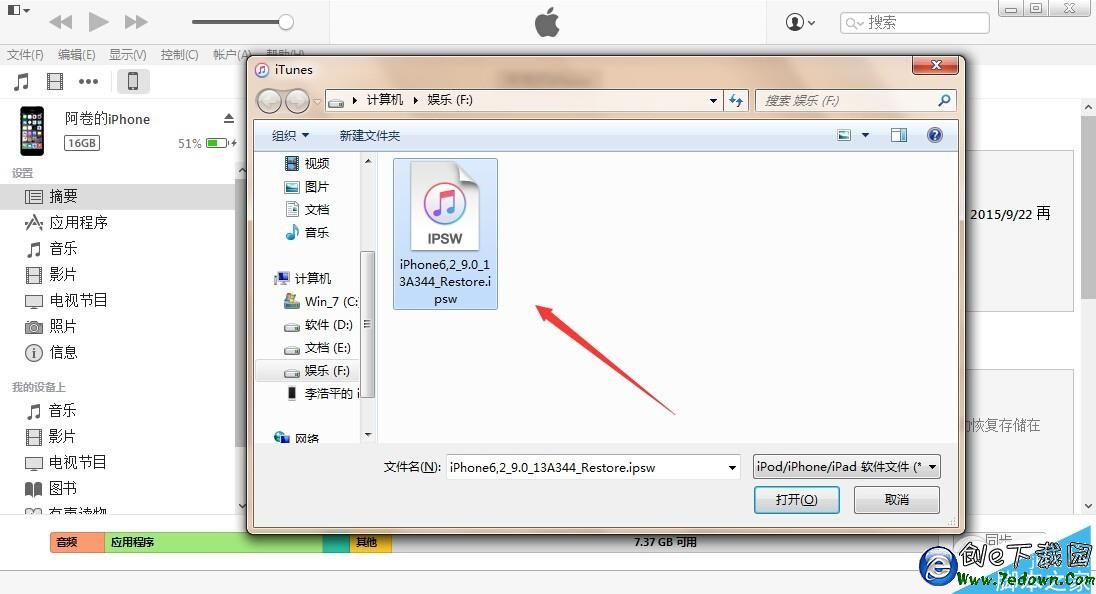1096x594 pixels.
Task: Click the dialog forward navigation button
Action: (x=297, y=101)
